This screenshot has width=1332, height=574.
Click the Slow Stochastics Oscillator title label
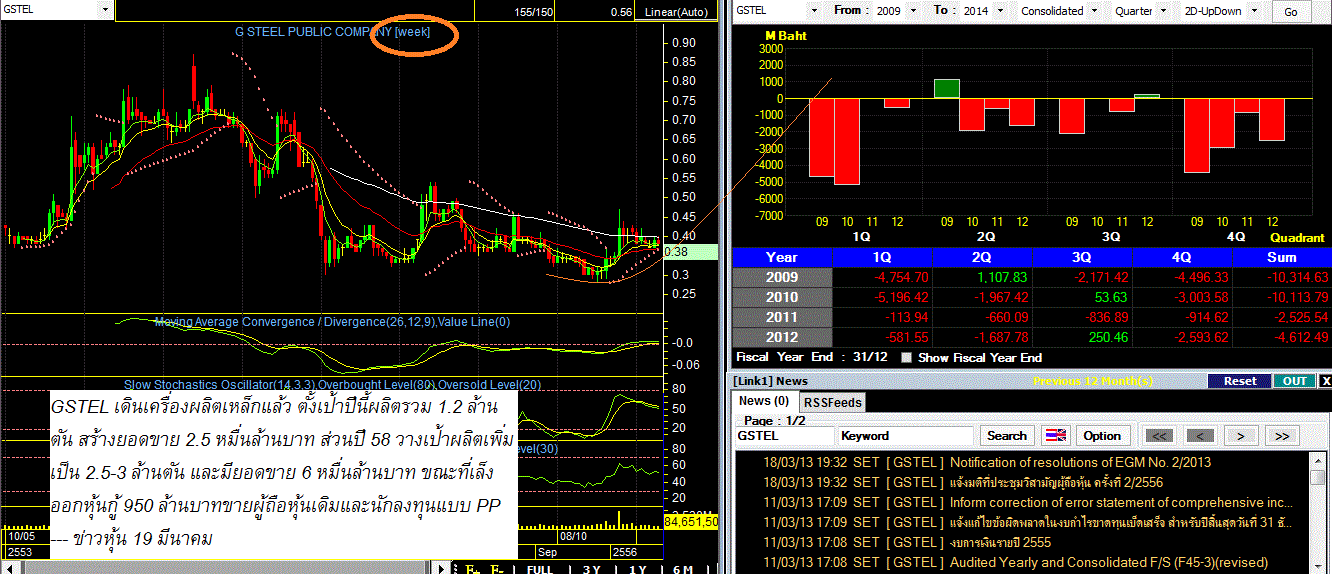(x=333, y=384)
